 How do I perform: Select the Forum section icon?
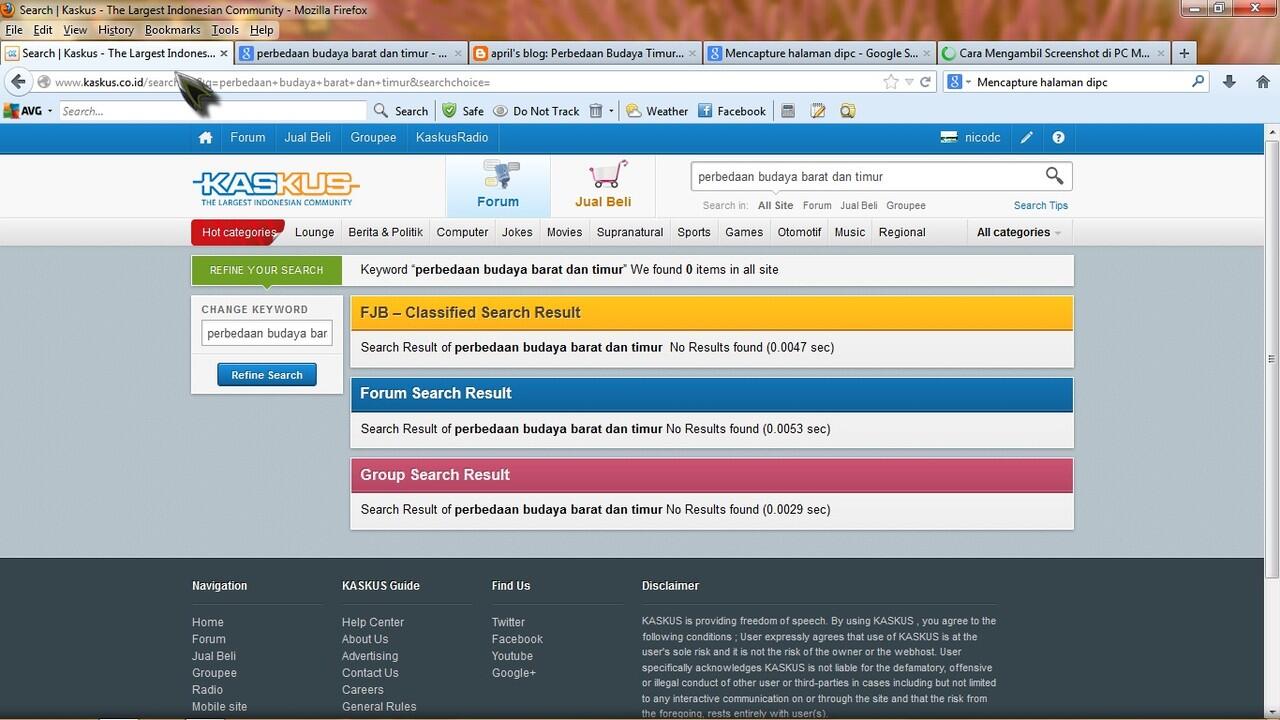[498, 186]
